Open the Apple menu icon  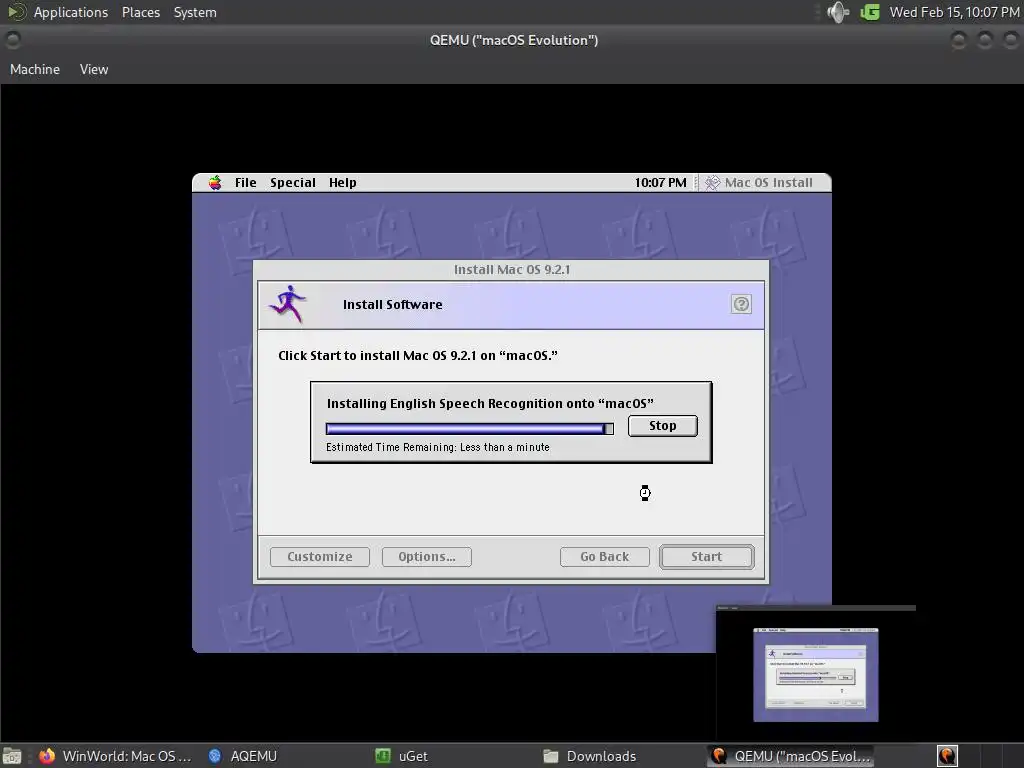[x=215, y=183]
